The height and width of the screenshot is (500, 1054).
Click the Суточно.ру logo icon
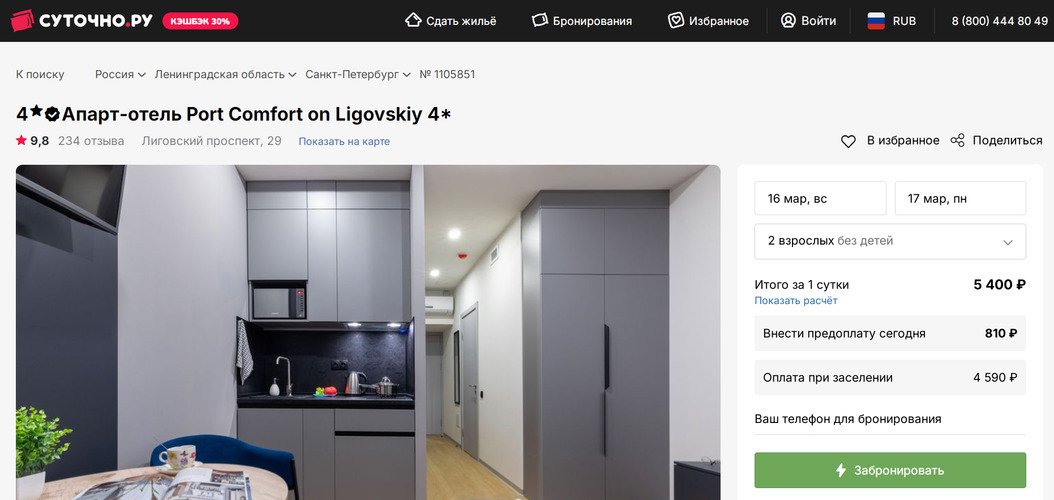22,21
